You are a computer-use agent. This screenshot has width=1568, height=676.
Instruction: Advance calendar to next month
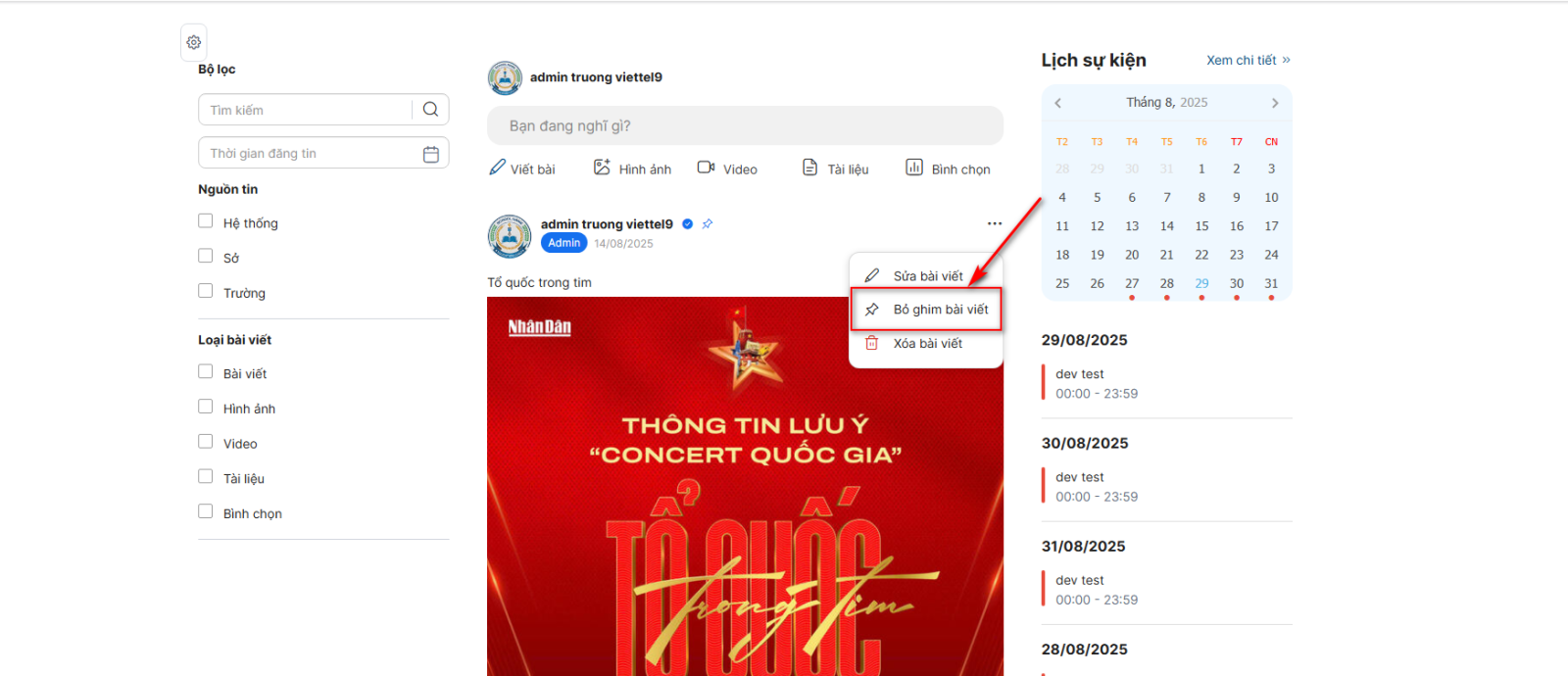click(1275, 103)
